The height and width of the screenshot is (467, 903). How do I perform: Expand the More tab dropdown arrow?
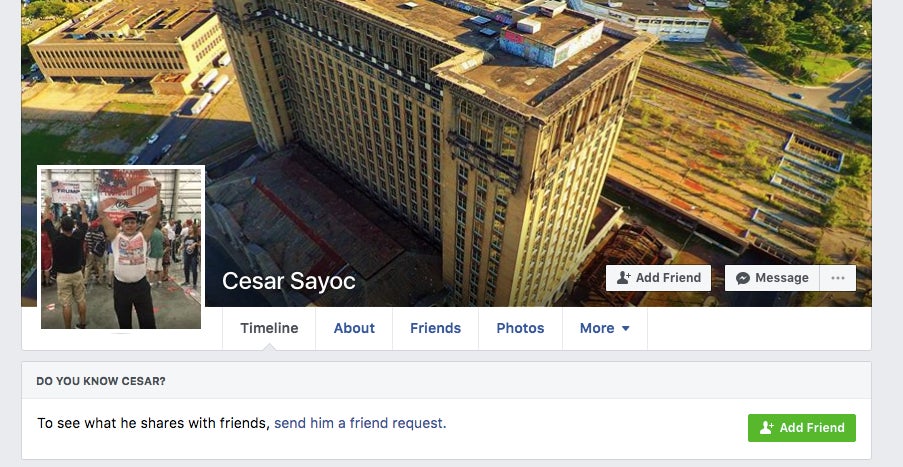pos(625,328)
